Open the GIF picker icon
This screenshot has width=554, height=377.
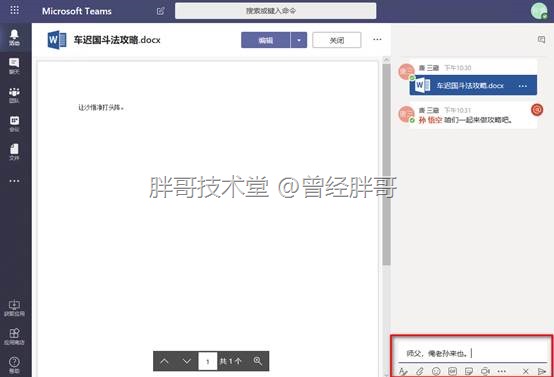coord(453,371)
